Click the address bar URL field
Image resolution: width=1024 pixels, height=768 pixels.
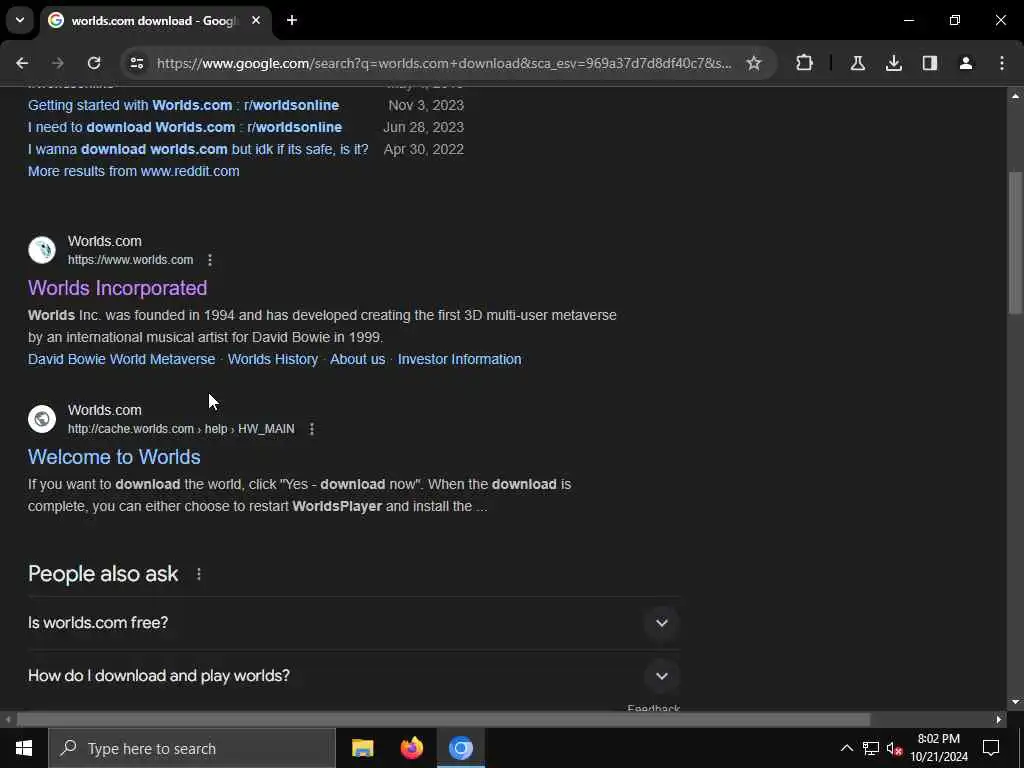click(444, 63)
